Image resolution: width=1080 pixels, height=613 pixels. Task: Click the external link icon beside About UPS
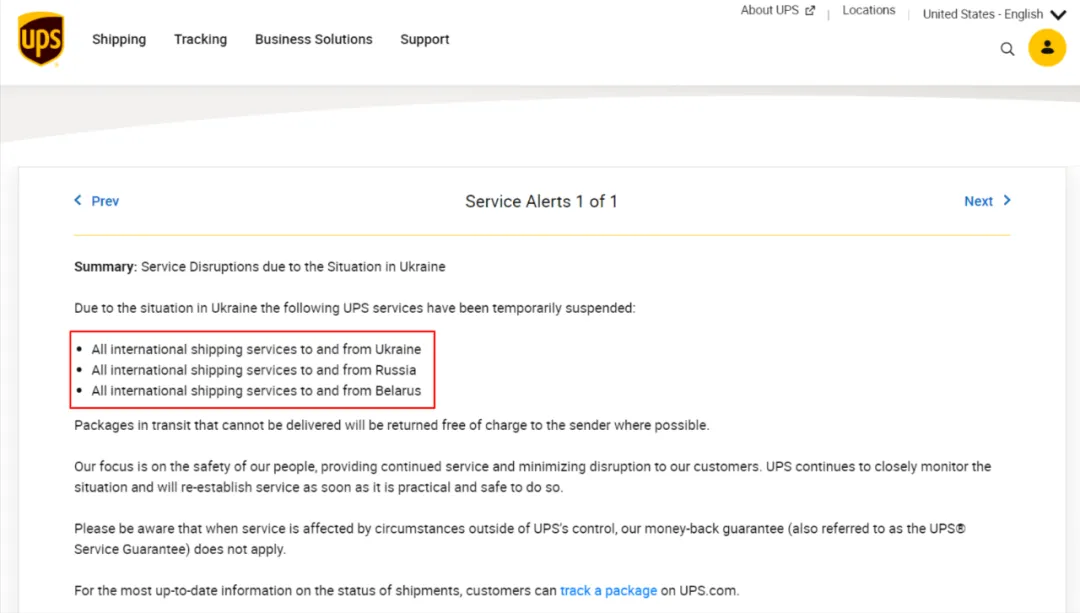tap(810, 11)
